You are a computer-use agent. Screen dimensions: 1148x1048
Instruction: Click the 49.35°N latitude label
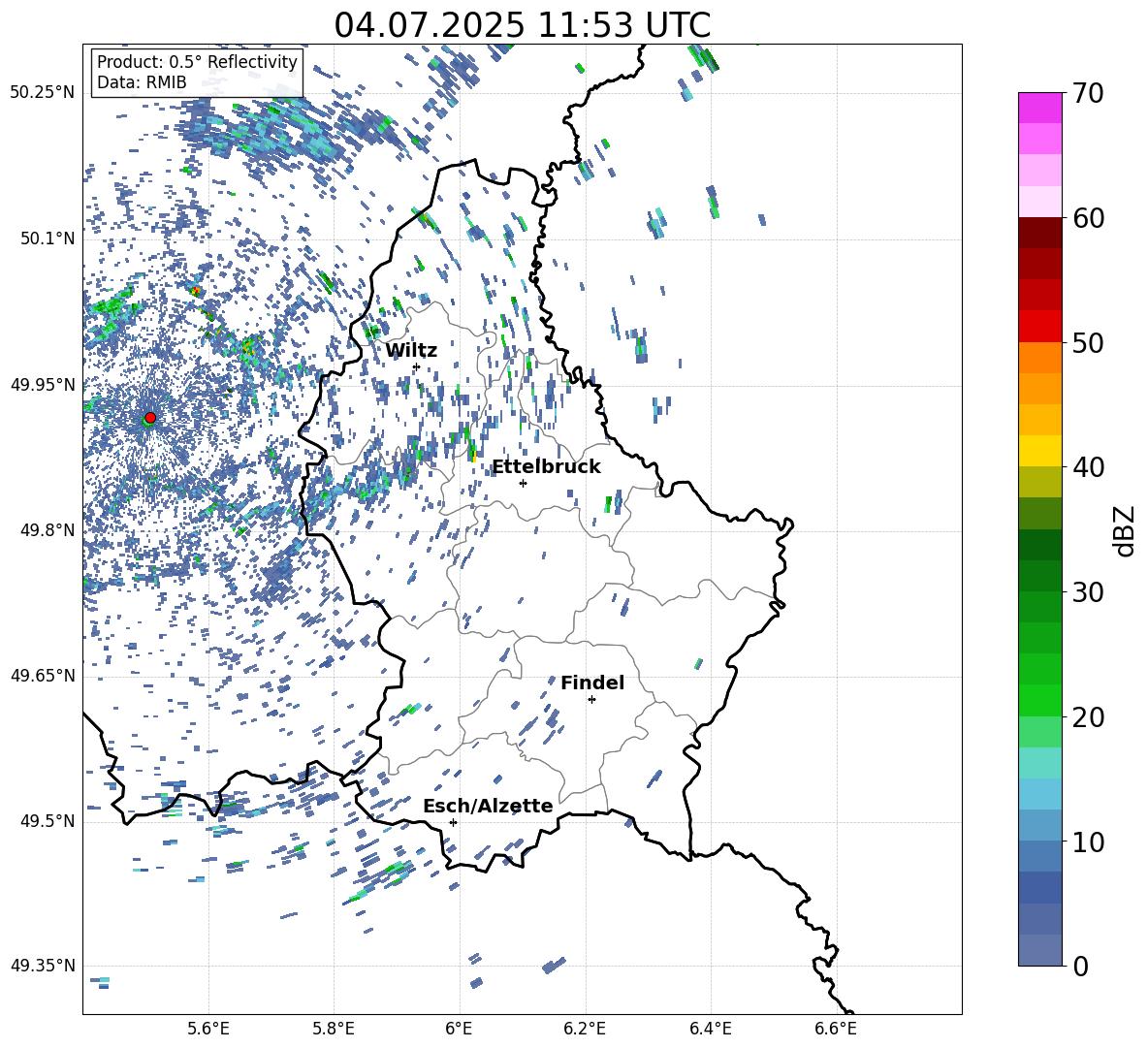(x=43, y=966)
